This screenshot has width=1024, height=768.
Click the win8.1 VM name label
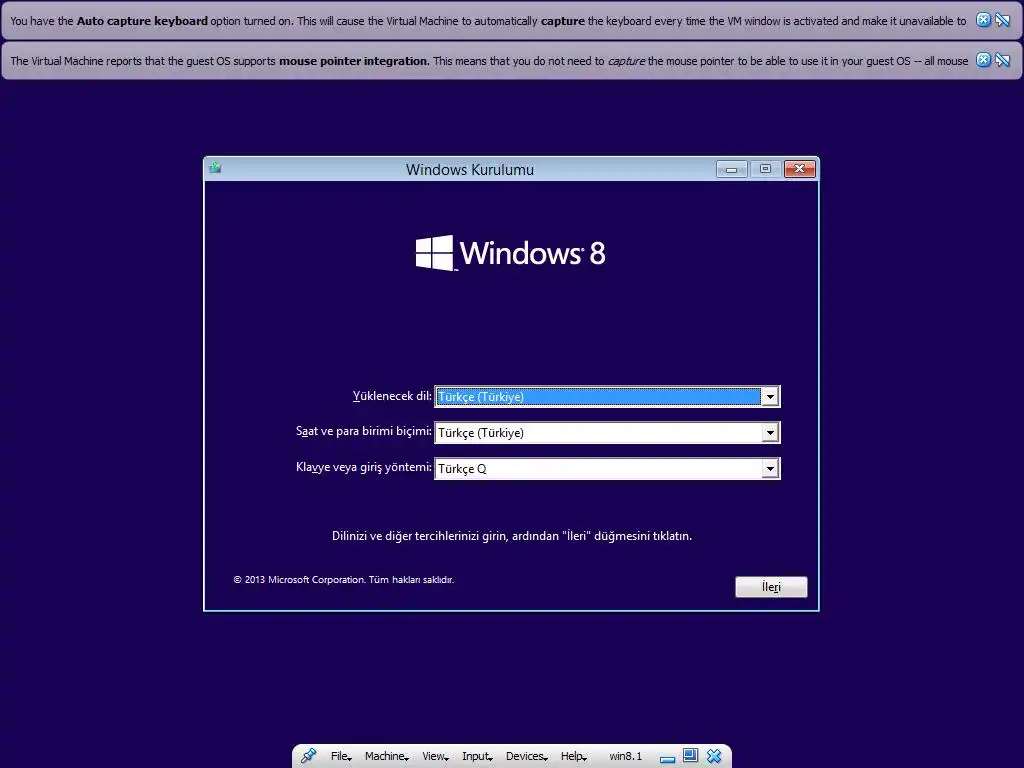626,756
